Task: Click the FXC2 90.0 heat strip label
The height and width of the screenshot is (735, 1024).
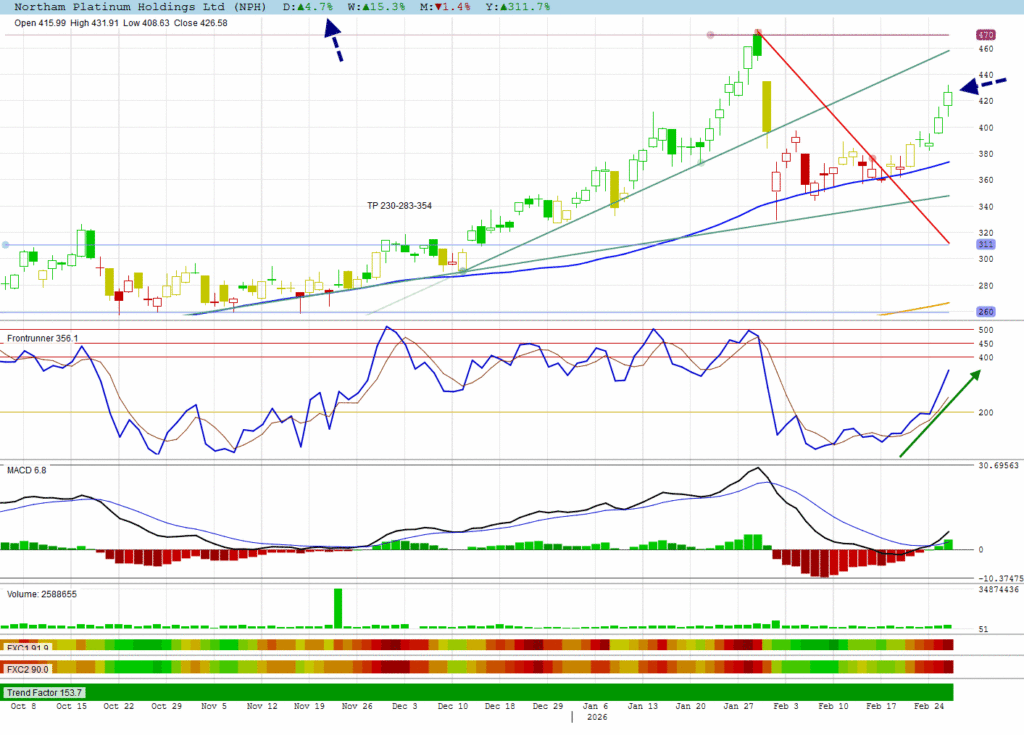Action: pos(28,668)
